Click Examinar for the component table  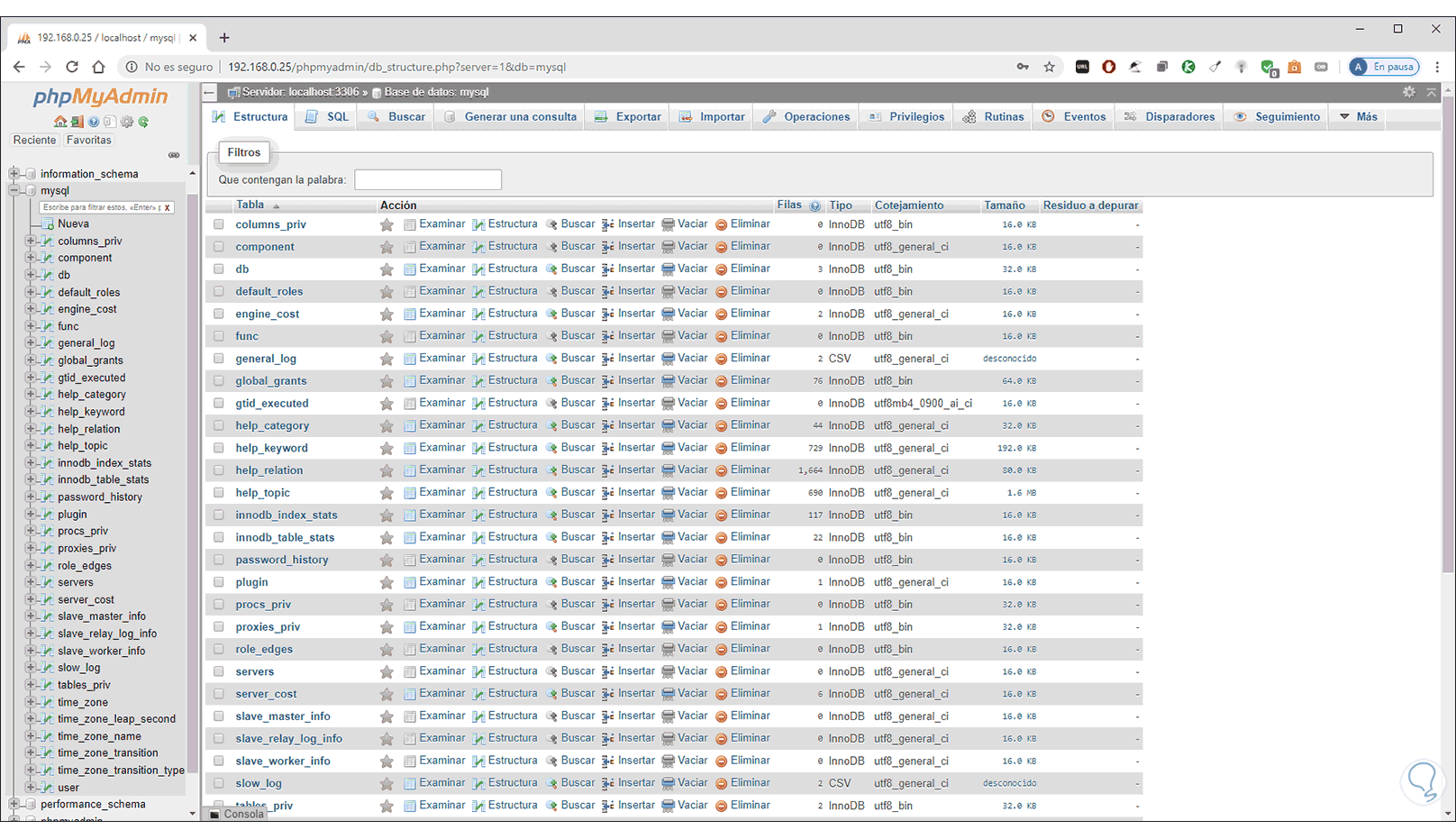(434, 246)
